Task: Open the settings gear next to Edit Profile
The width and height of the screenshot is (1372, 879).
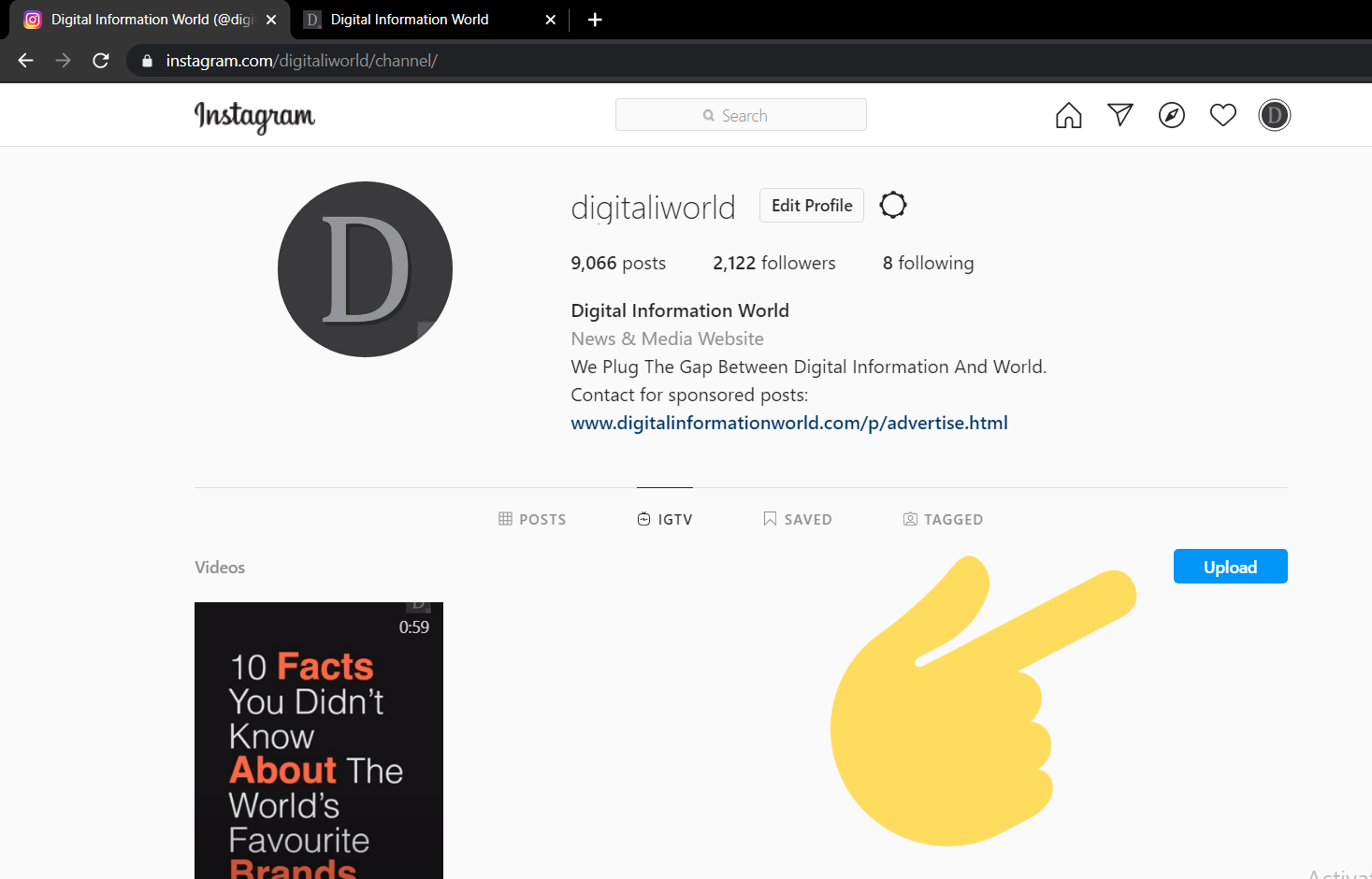Action: click(x=892, y=204)
